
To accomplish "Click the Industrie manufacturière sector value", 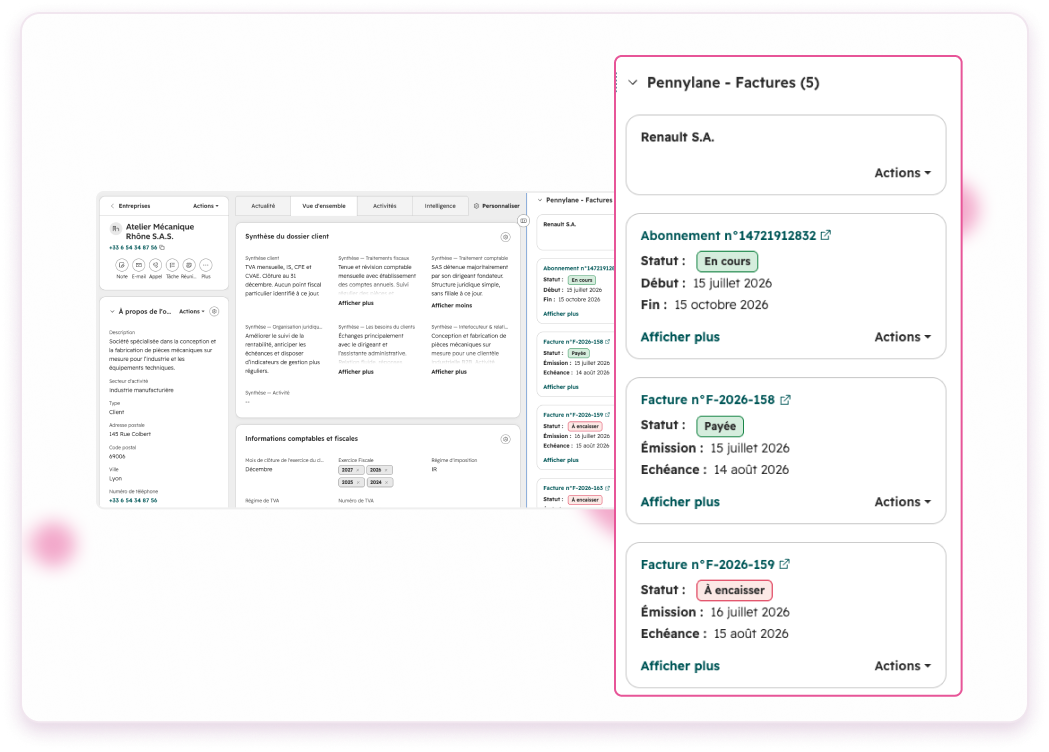I will (x=141, y=390).
